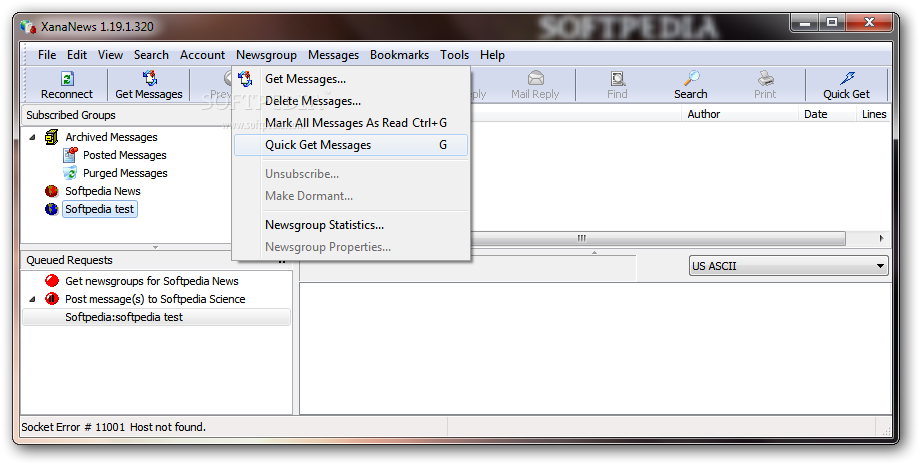
Task: Click the Find toolbar icon
Action: click(x=617, y=79)
